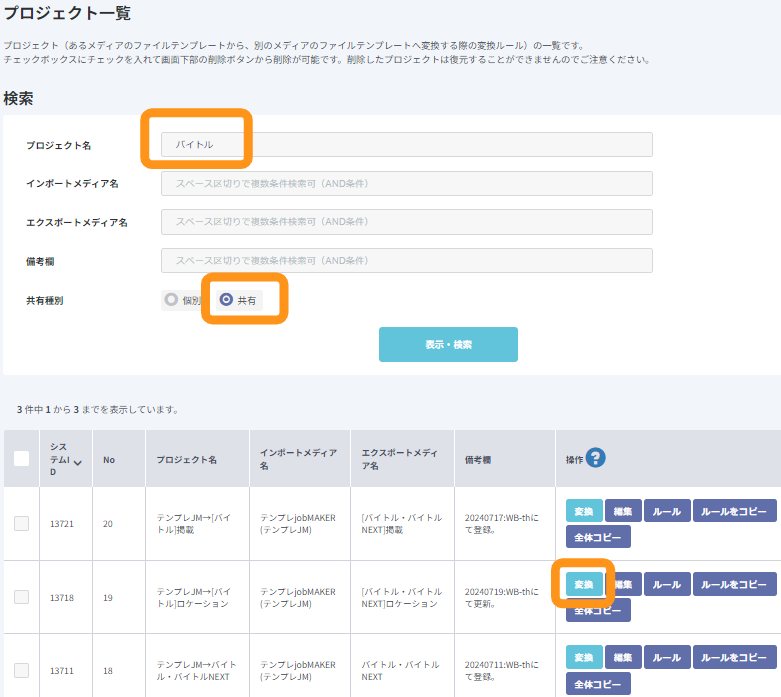Click ルール button for project No 20
The height and width of the screenshot is (697, 781).
pyautogui.click(x=667, y=511)
